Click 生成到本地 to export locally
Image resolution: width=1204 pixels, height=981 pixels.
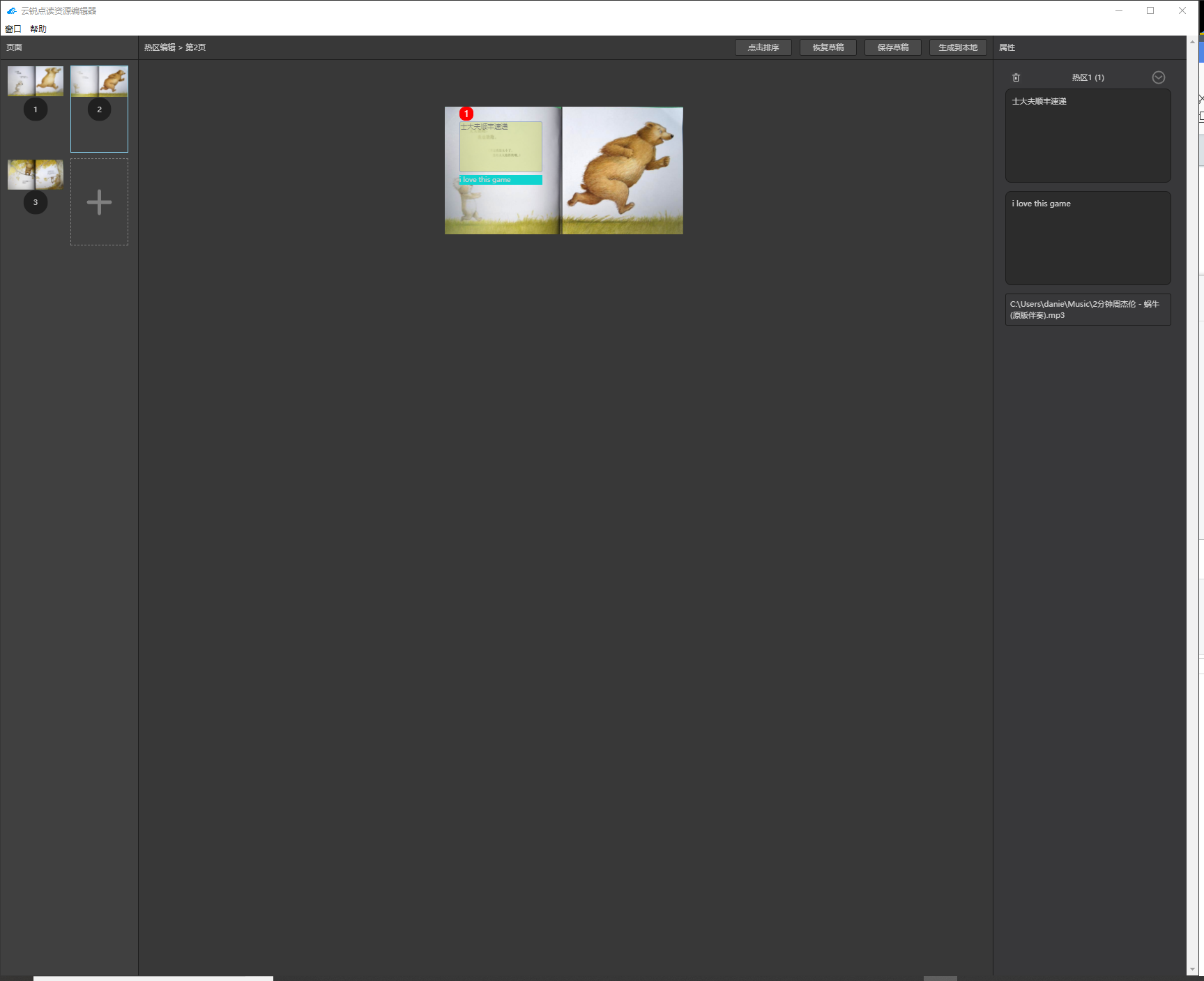(957, 47)
